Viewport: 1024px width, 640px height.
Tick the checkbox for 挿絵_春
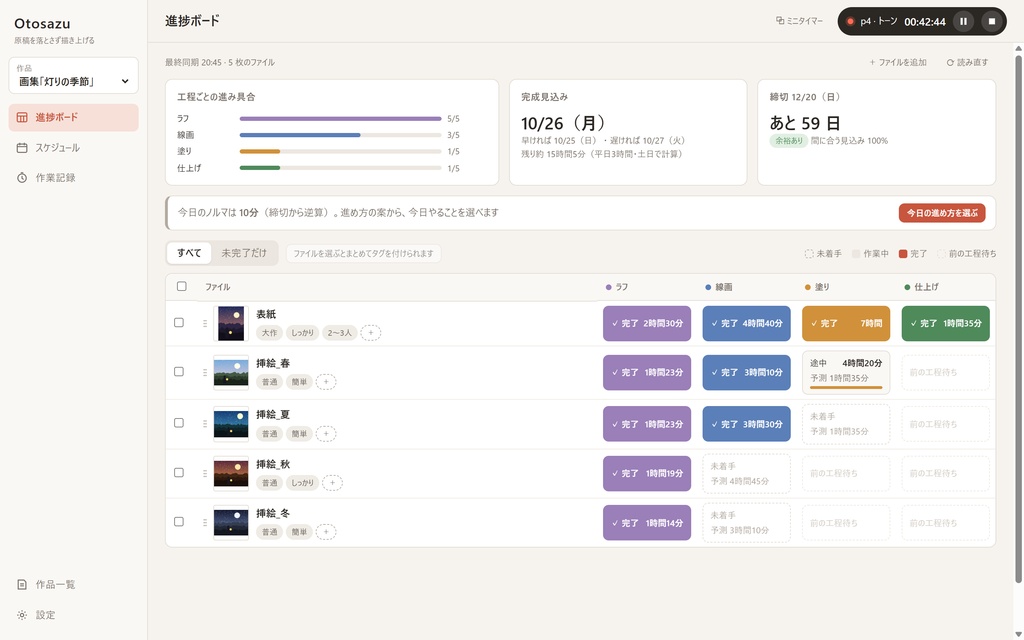pos(179,372)
